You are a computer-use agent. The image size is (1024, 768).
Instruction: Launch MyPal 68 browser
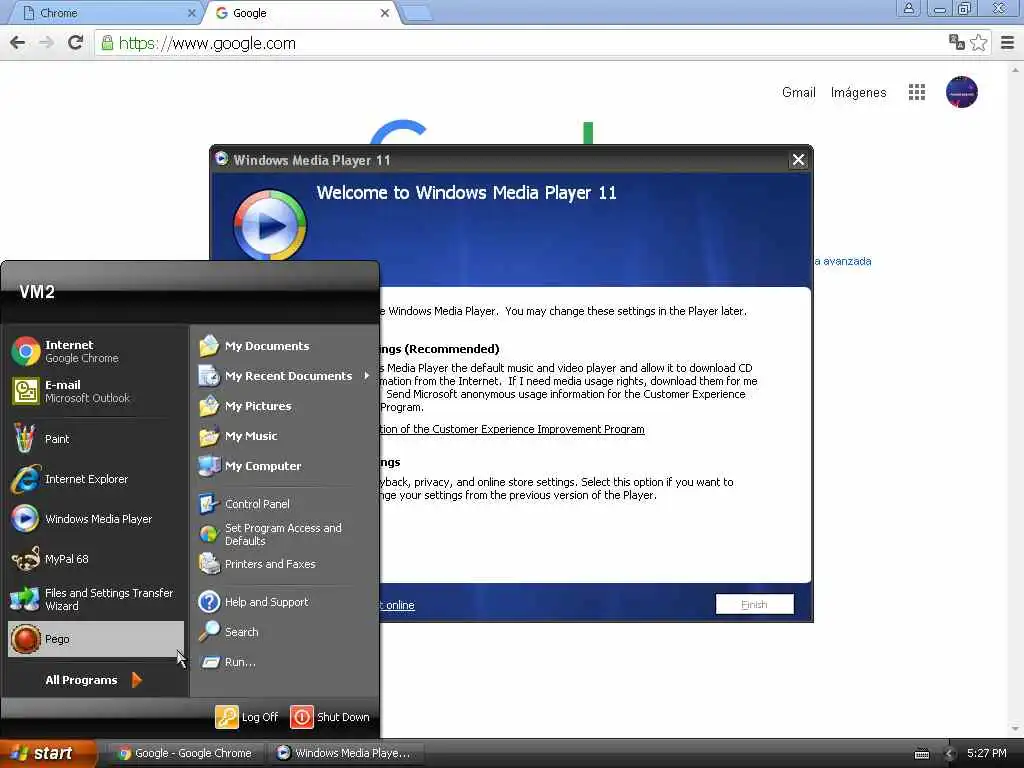pos(95,559)
